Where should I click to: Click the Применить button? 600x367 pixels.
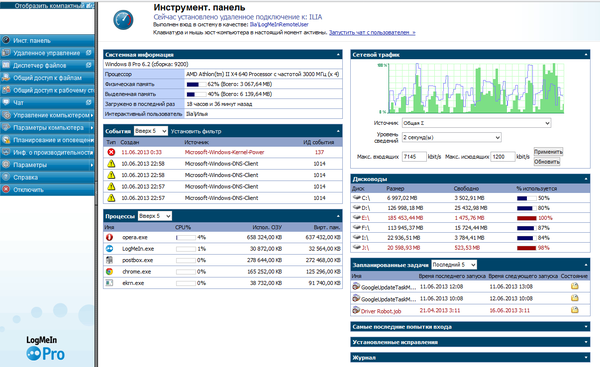pyautogui.click(x=548, y=152)
